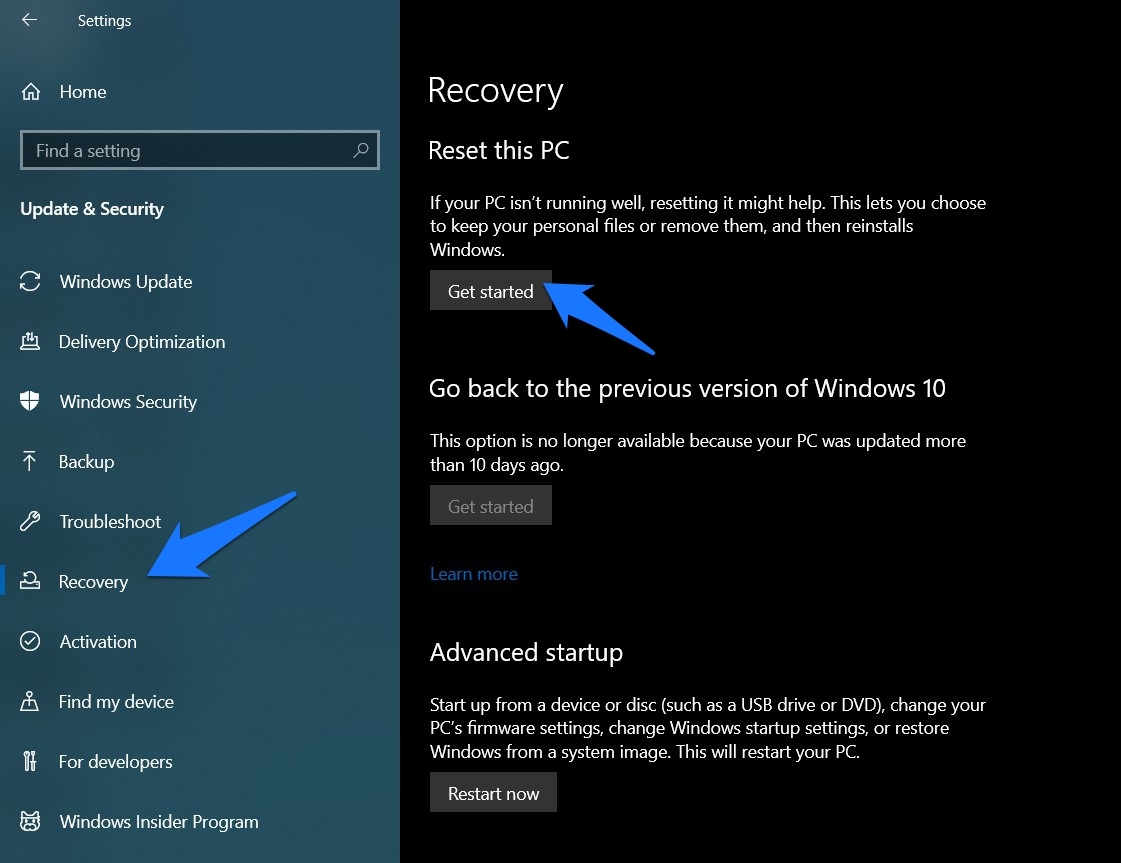Click disabled Get started under Go back
This screenshot has height=863, width=1121.
click(x=490, y=506)
